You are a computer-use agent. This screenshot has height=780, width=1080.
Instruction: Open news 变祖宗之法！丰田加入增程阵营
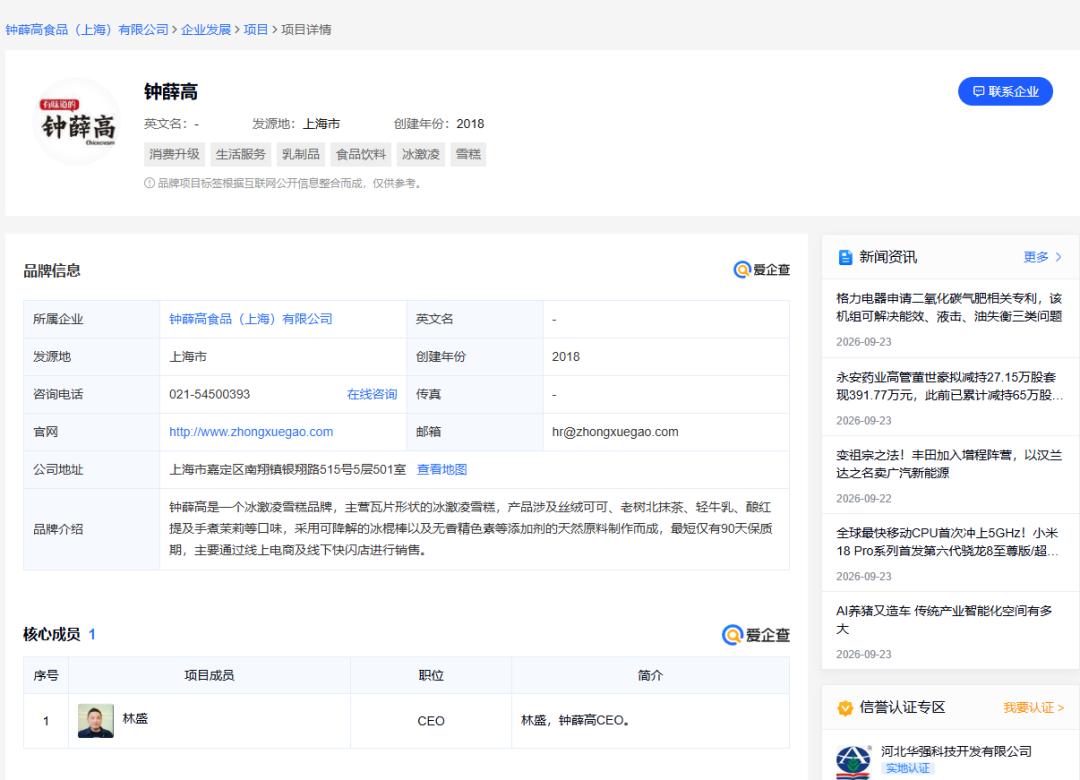[948, 464]
